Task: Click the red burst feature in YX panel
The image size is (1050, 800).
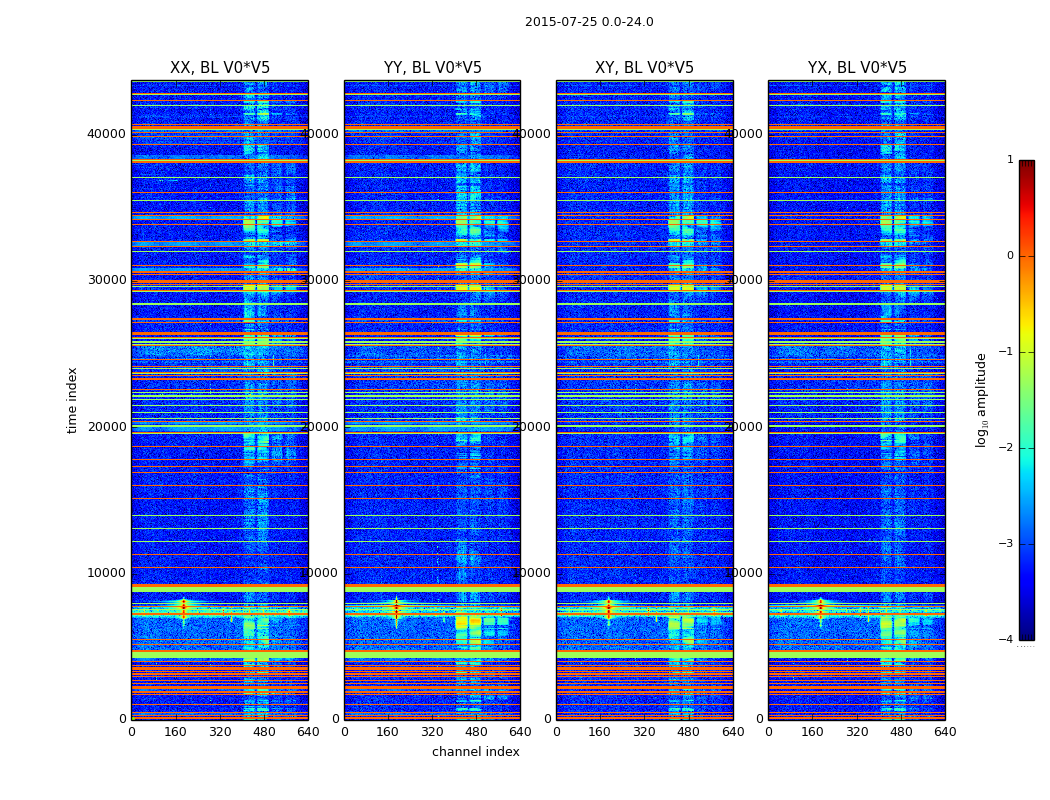Action: click(x=820, y=608)
